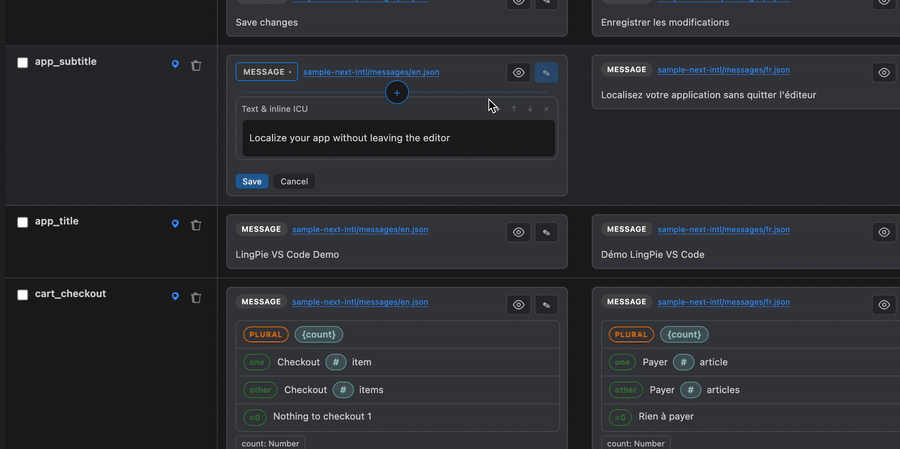Open the MESSAGE type dropdown in app_subtitle editor

267,72
